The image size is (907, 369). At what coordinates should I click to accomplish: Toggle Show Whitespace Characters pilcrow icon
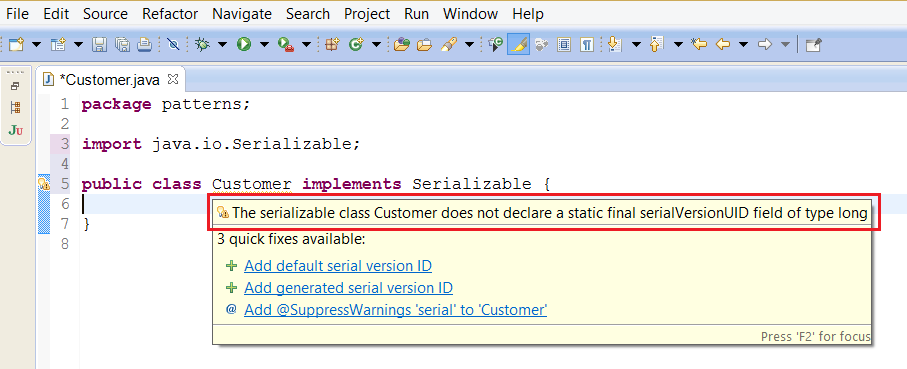pyautogui.click(x=587, y=44)
